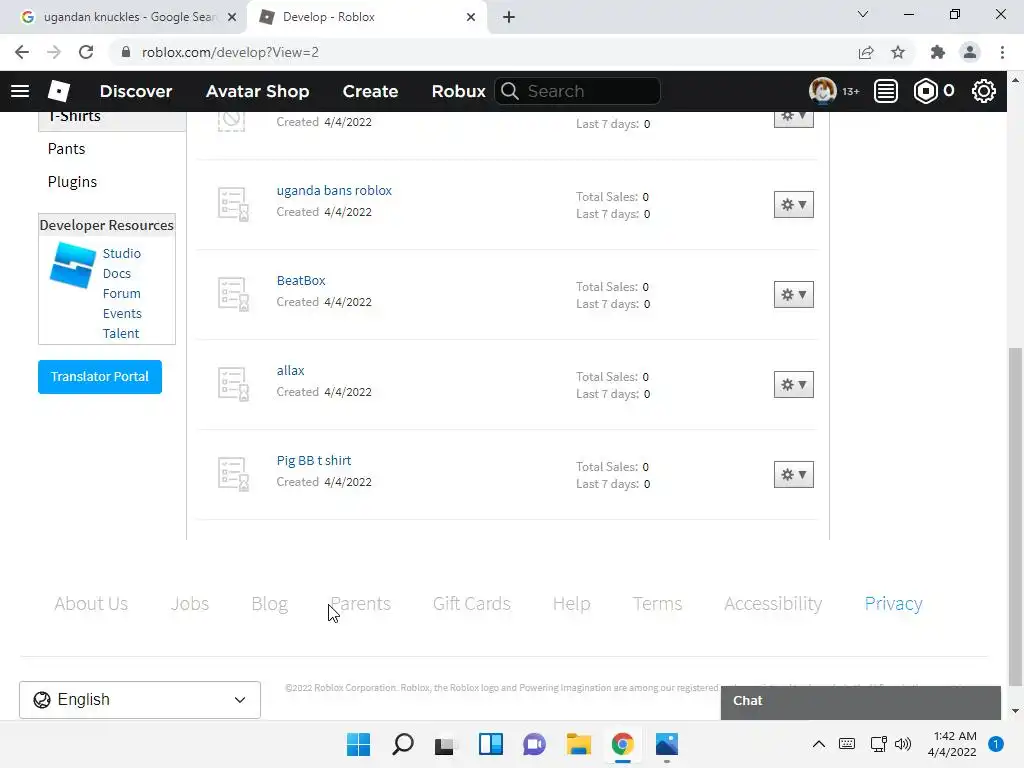Click the Share this page icon
1024x768 pixels.
(x=866, y=52)
